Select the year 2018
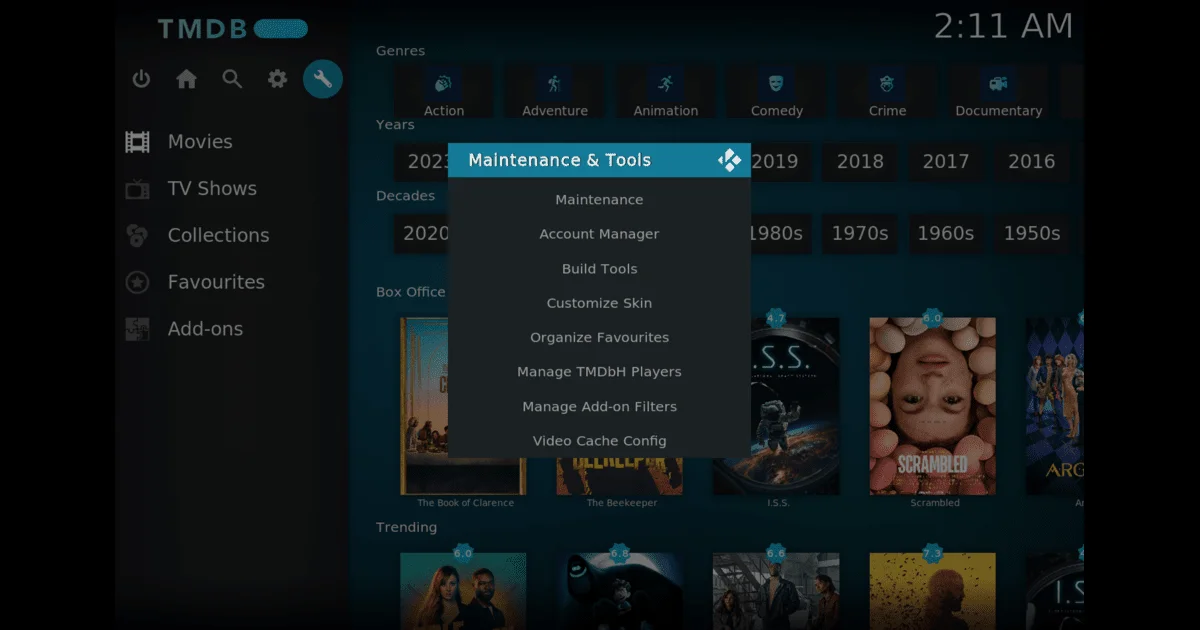Image resolution: width=1200 pixels, height=630 pixels. click(860, 161)
